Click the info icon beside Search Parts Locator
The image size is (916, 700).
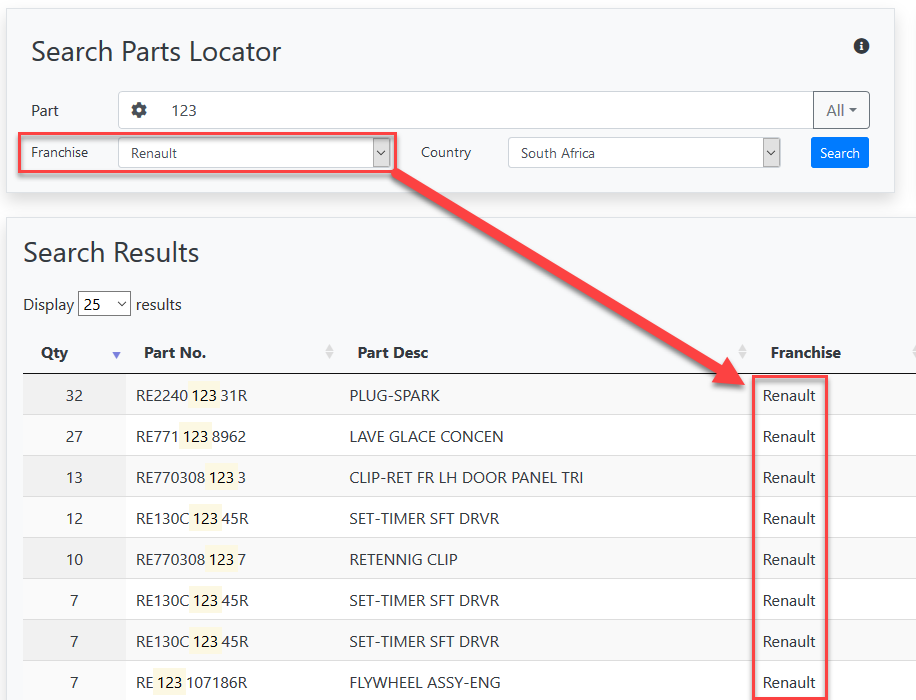coord(861,46)
